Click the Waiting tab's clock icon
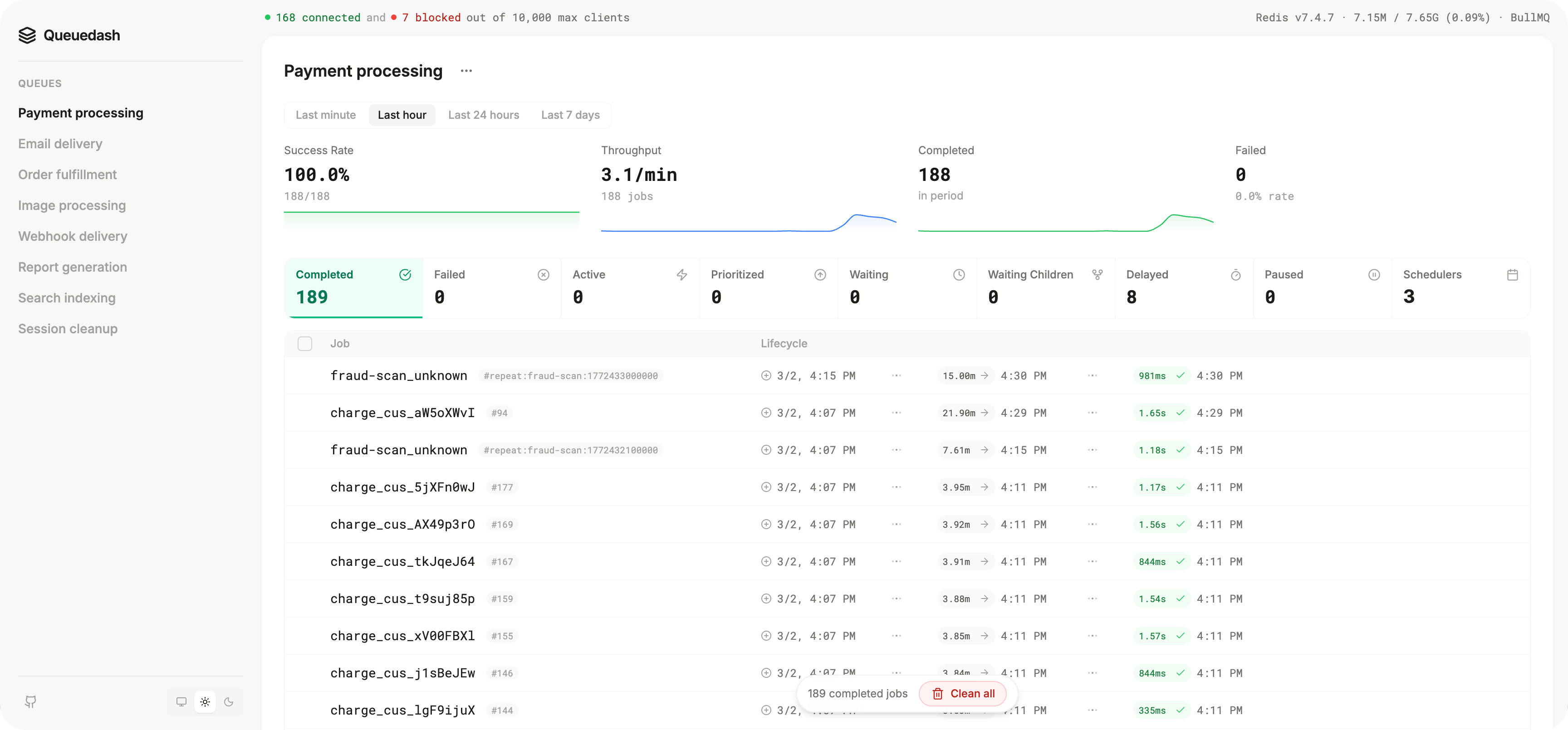 pos(959,275)
